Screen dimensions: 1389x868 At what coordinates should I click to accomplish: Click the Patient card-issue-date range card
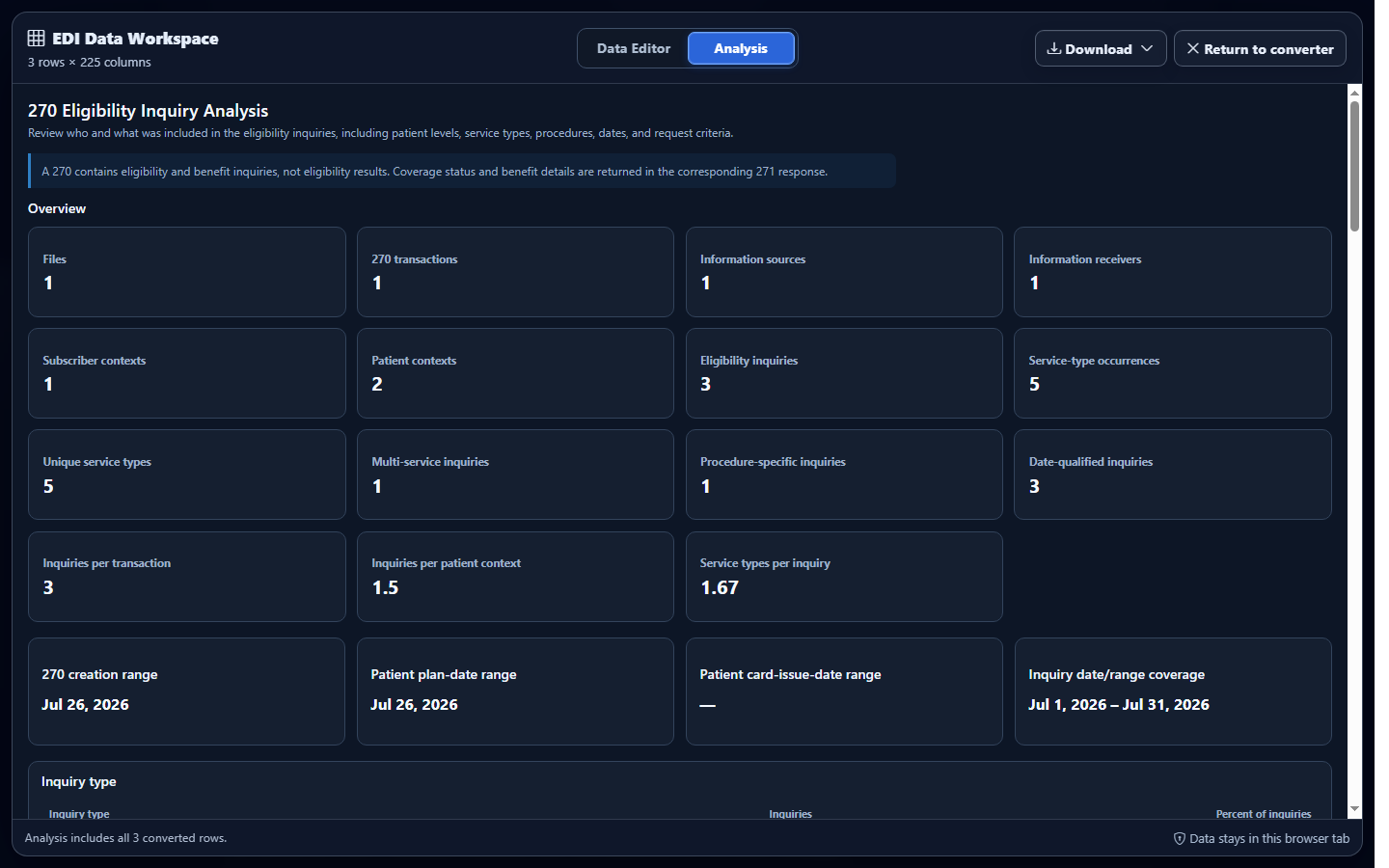[x=844, y=692]
